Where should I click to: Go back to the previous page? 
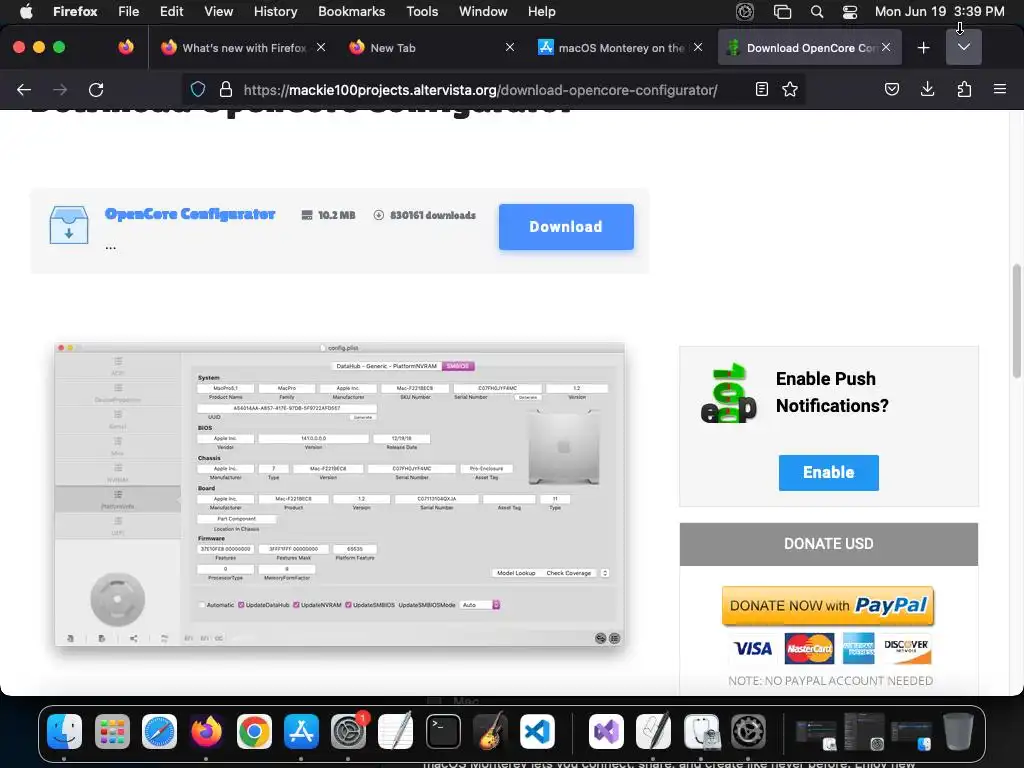24,89
